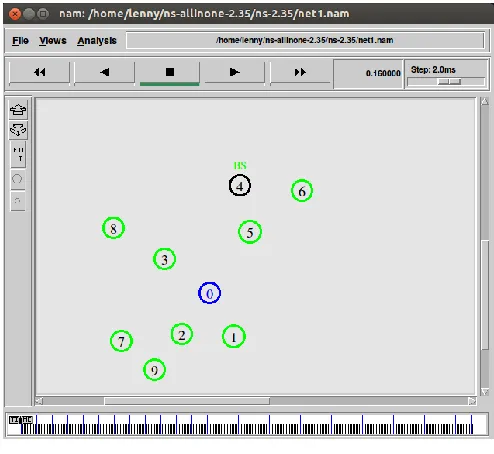Select green node 2
494x454 pixels.
(182, 334)
